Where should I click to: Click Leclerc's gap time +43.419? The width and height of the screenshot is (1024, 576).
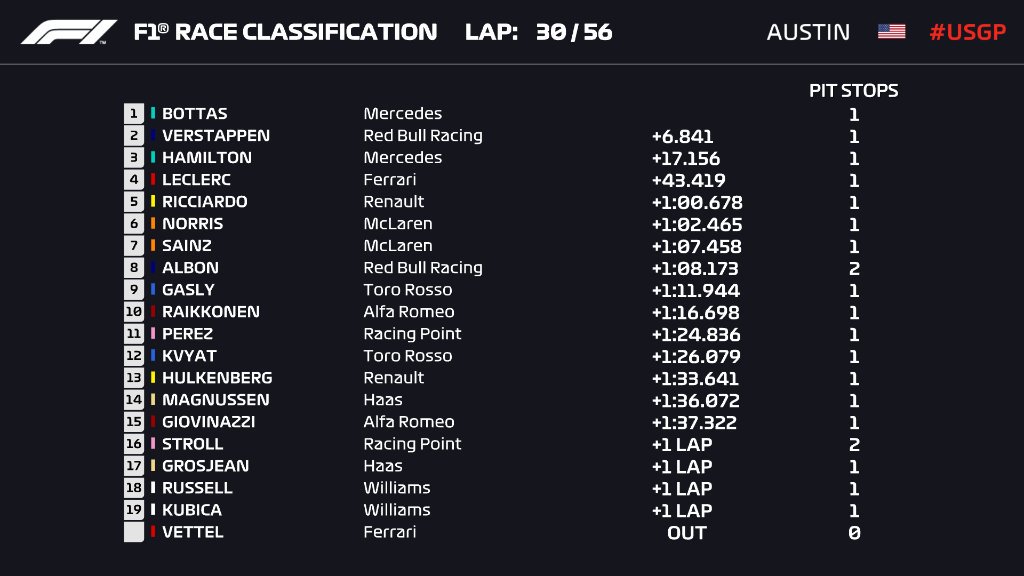tap(688, 180)
